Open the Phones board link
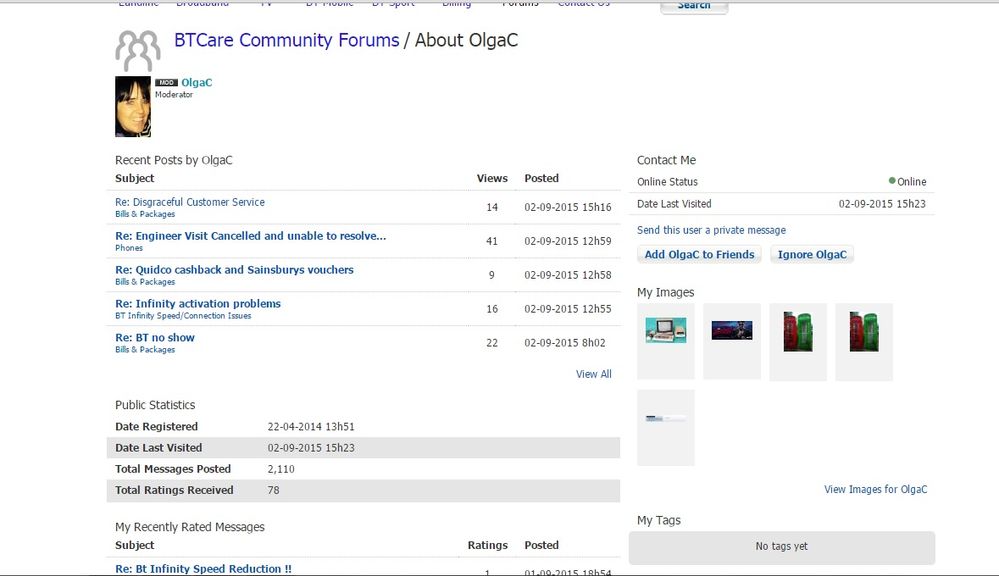Viewport: 999px width, 576px height. pyautogui.click(x=129, y=248)
